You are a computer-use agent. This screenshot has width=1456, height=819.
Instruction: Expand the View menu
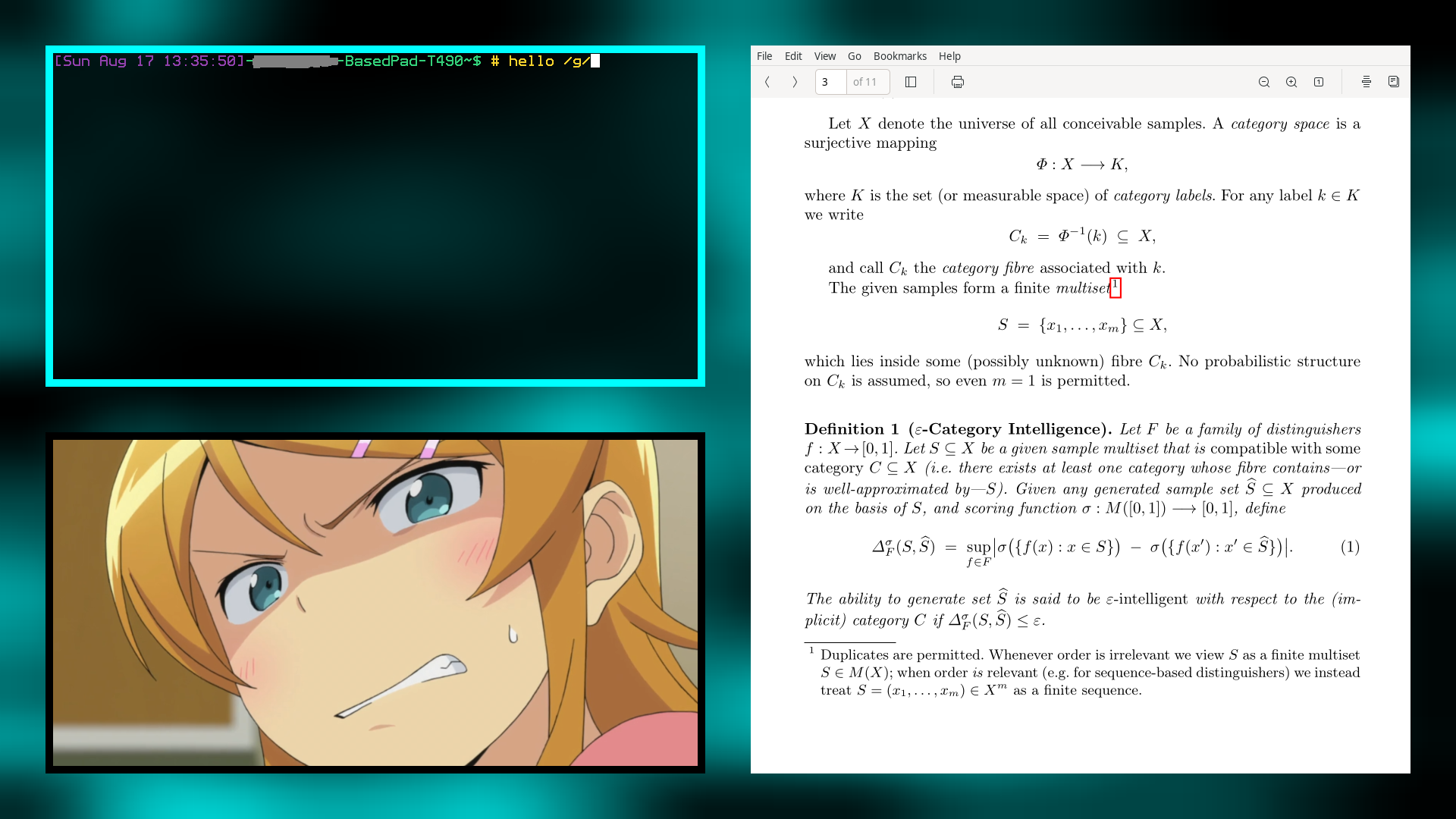[825, 56]
